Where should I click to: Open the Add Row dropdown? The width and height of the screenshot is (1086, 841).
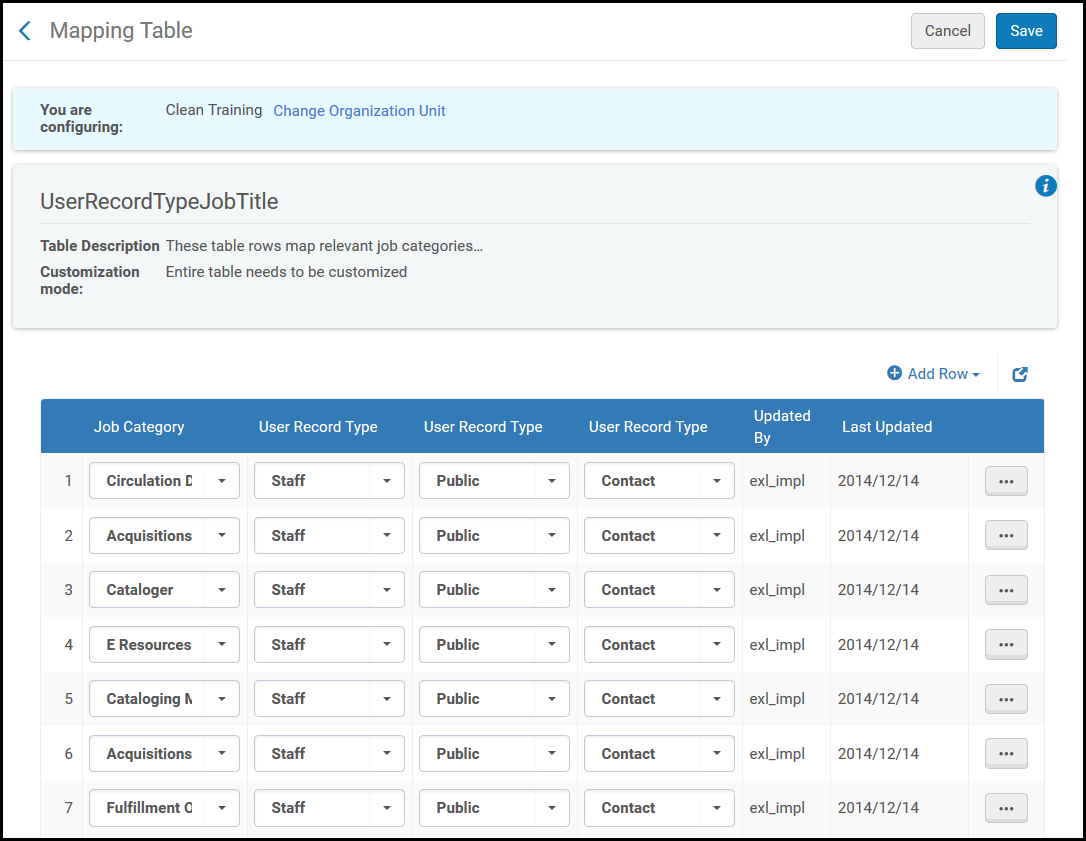[933, 374]
